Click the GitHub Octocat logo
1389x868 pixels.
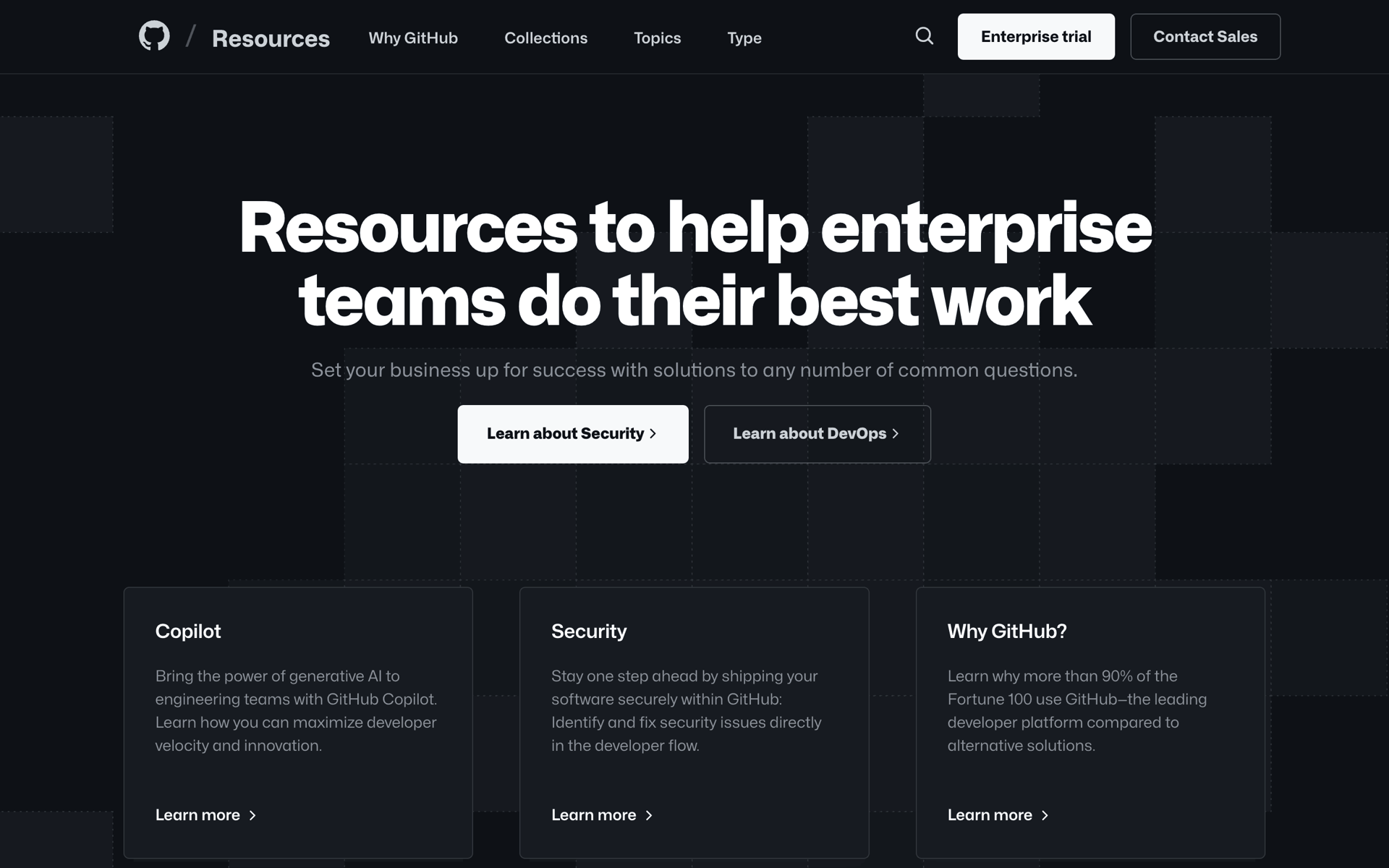tap(154, 36)
